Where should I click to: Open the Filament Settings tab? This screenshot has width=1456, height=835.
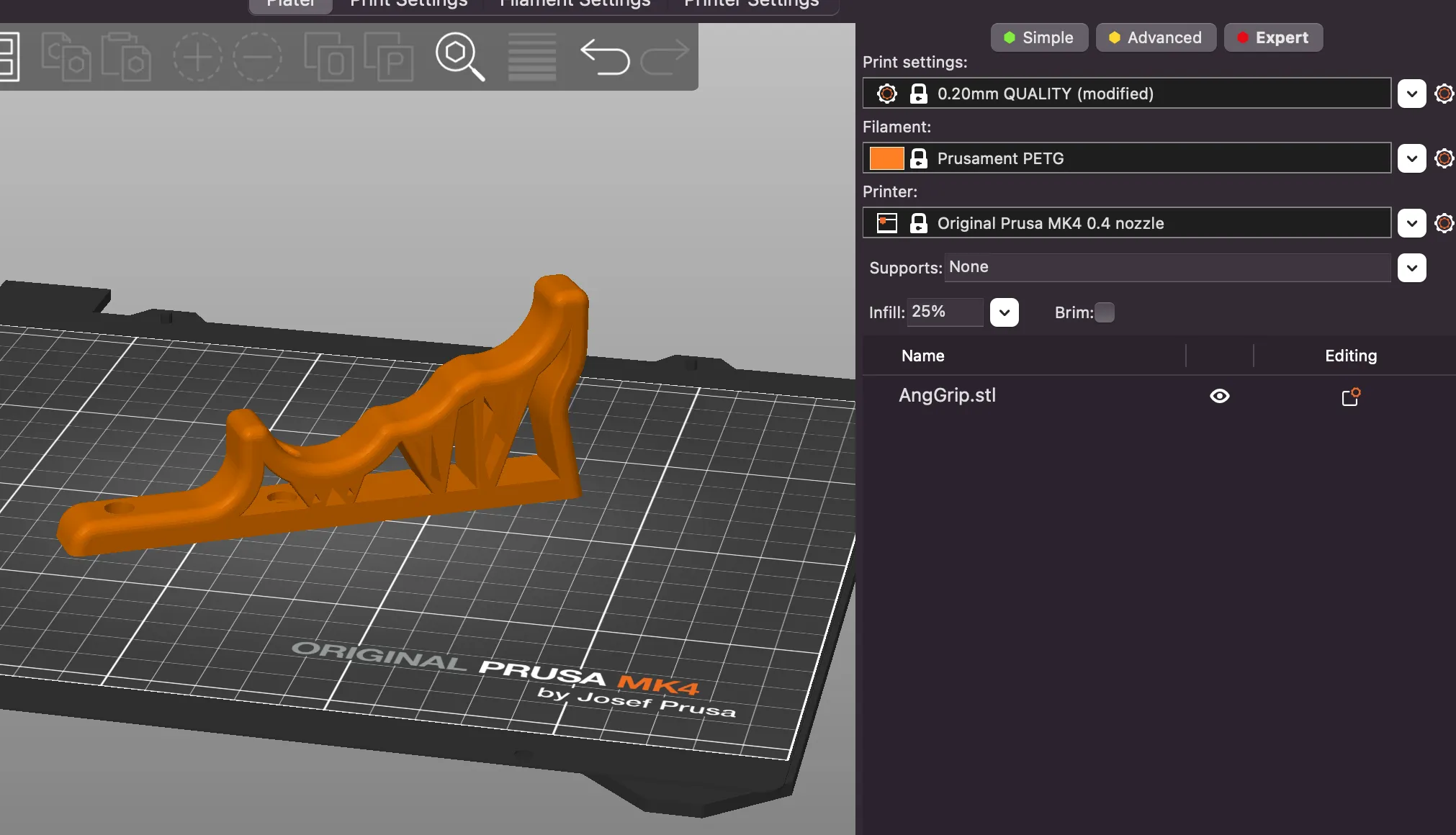[x=575, y=4]
